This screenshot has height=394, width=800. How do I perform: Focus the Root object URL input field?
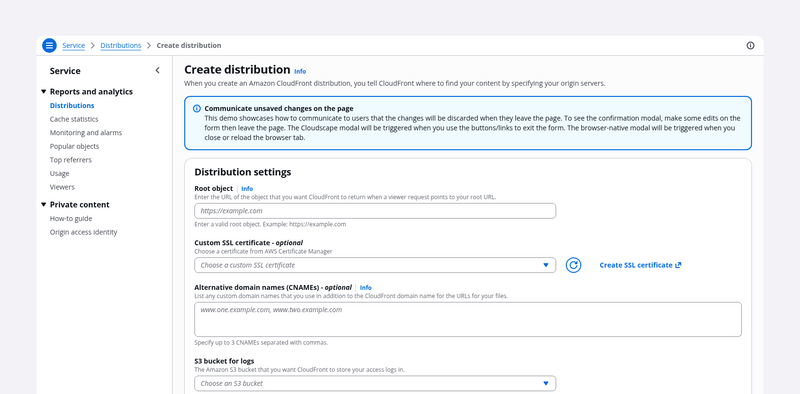(375, 211)
